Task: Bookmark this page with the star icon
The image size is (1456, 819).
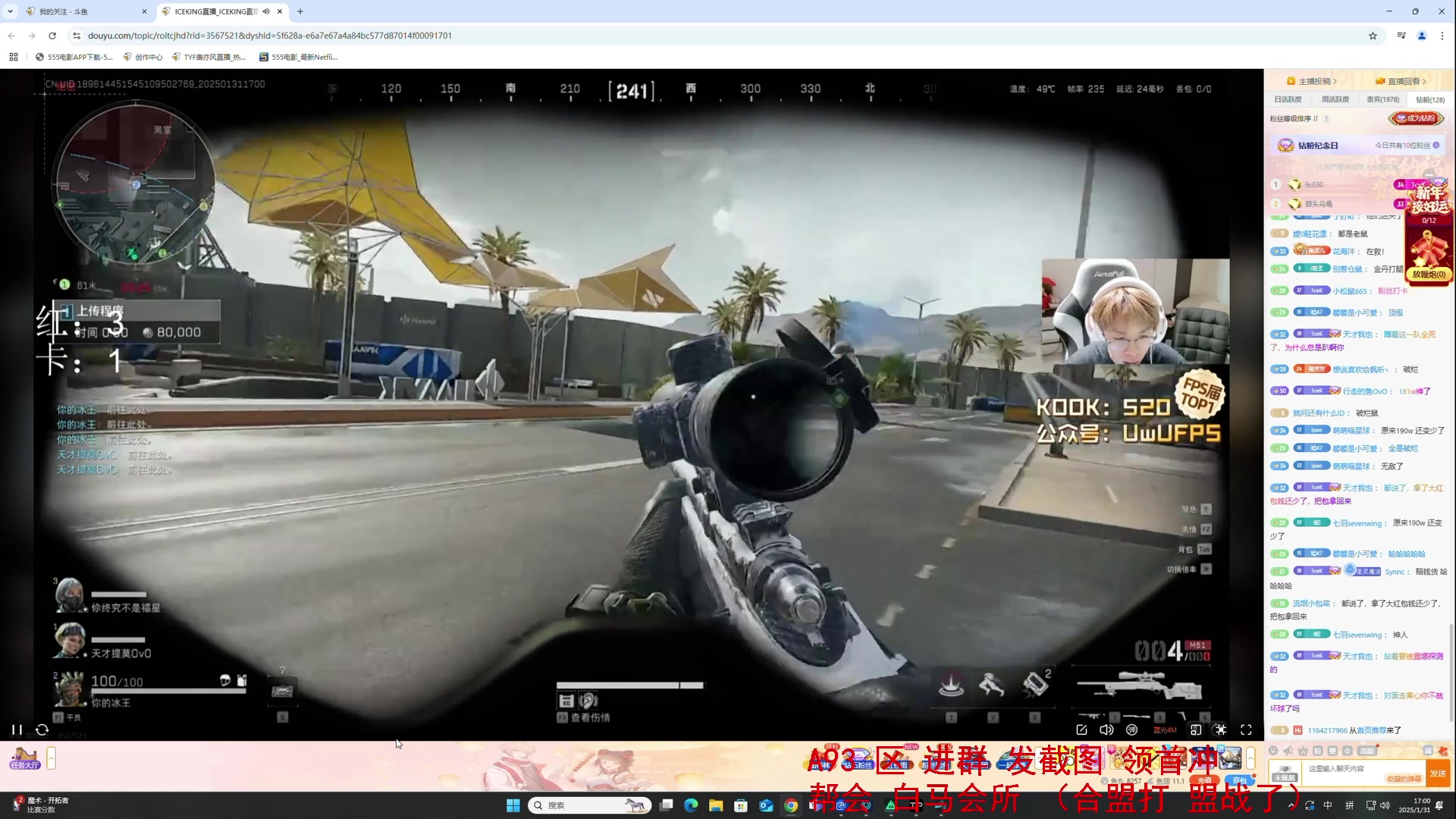Action: tap(1373, 36)
